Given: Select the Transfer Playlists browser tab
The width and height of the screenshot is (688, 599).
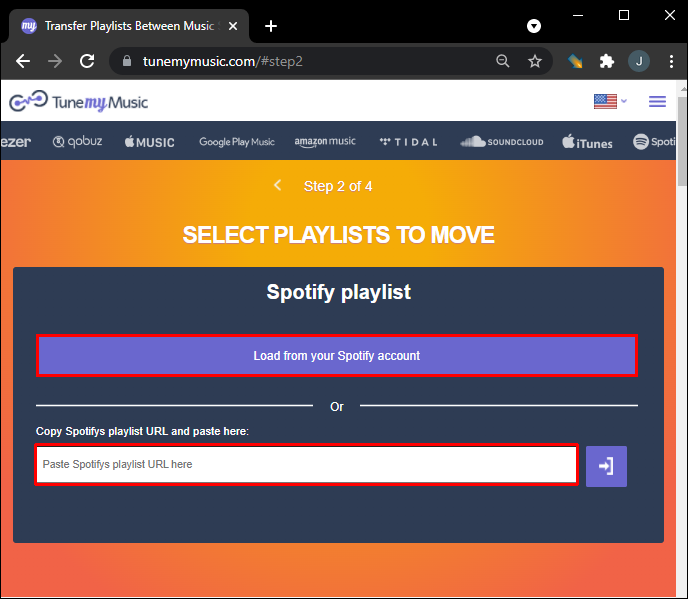Looking at the screenshot, I should [120, 26].
